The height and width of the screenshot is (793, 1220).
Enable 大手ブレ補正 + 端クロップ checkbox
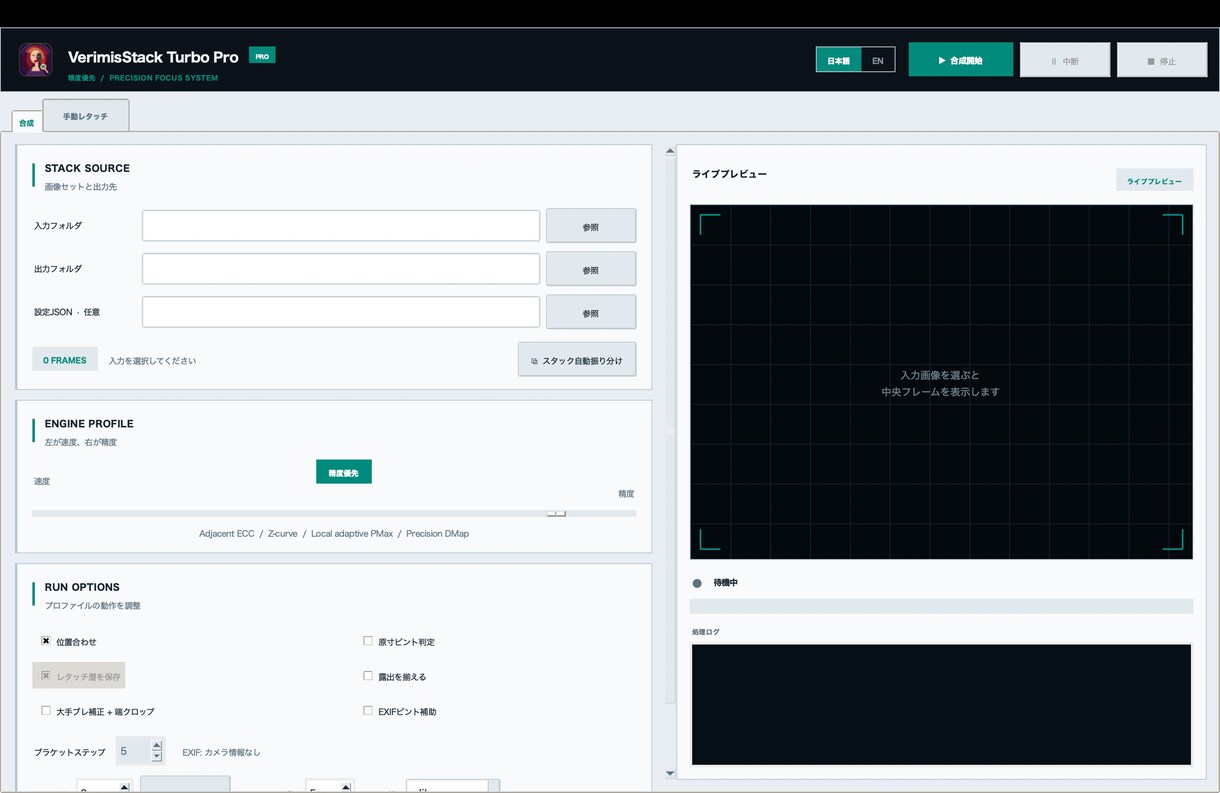point(46,711)
